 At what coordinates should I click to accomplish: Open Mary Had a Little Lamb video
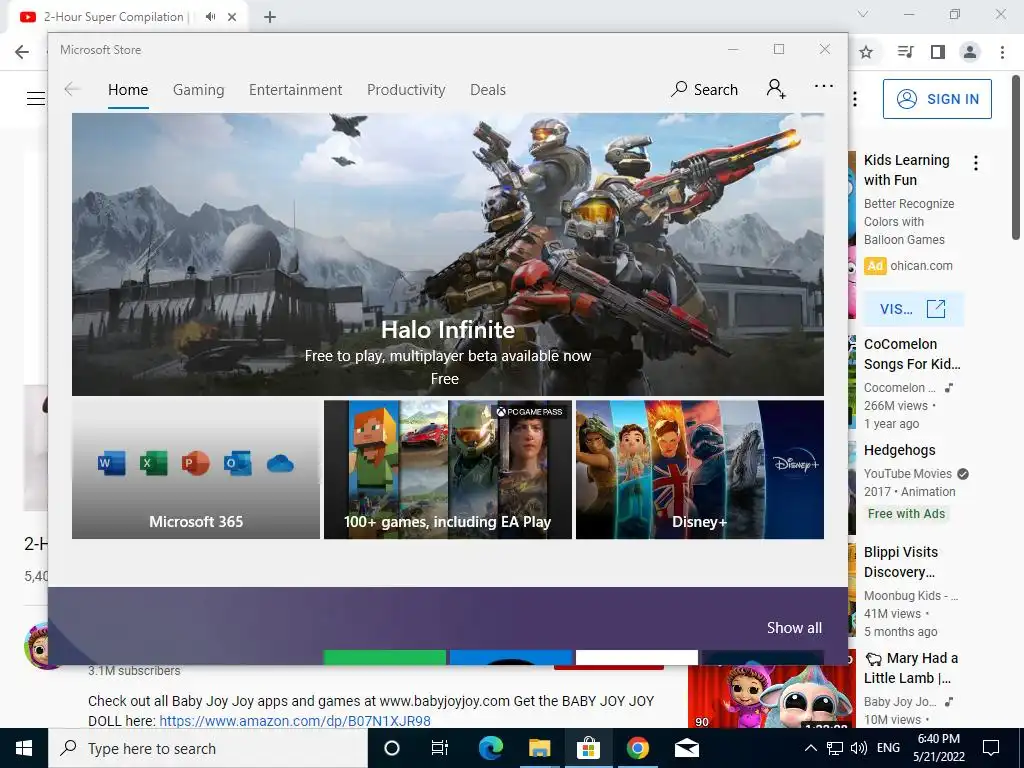point(911,668)
